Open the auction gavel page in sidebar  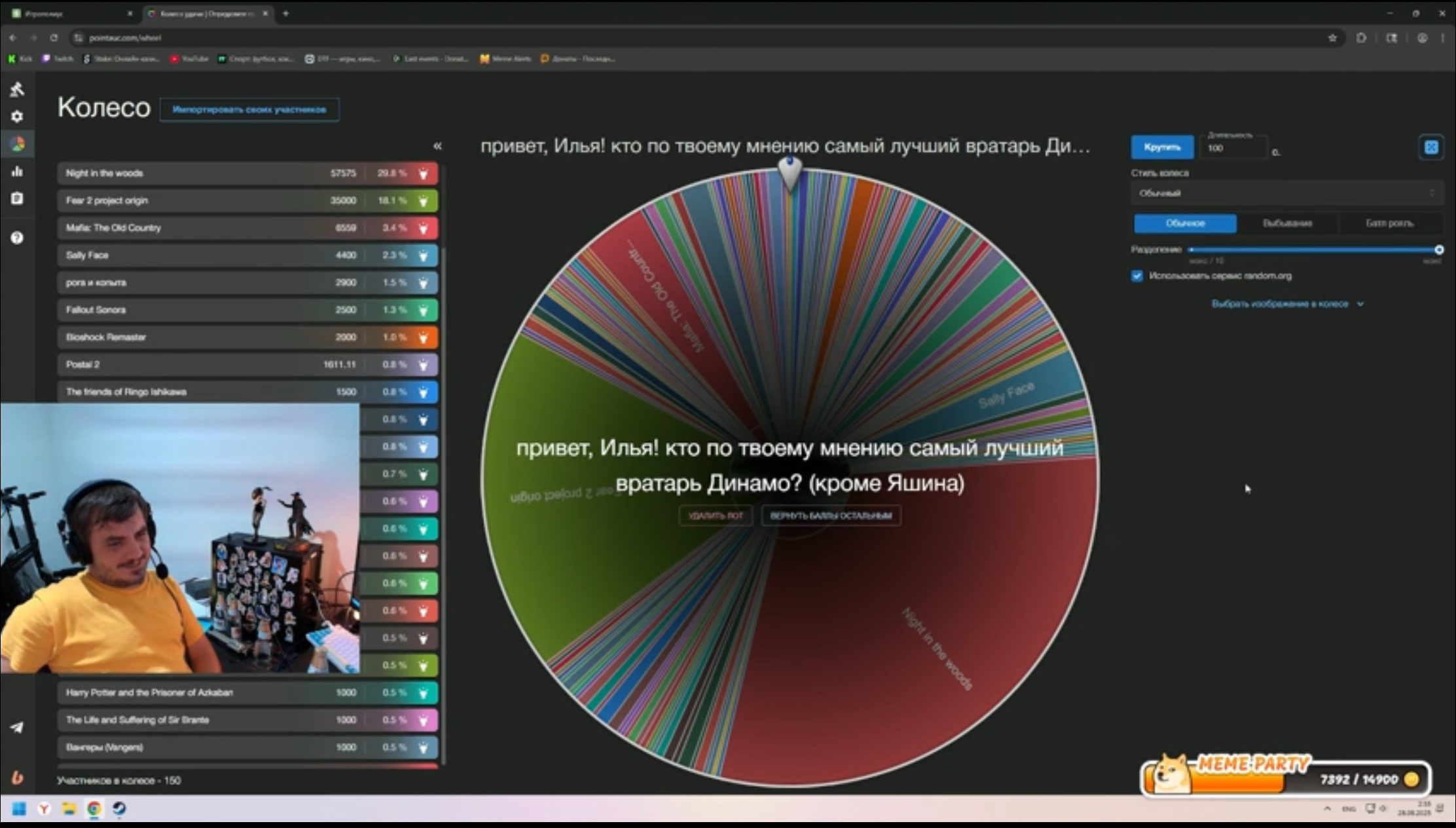coord(17,89)
